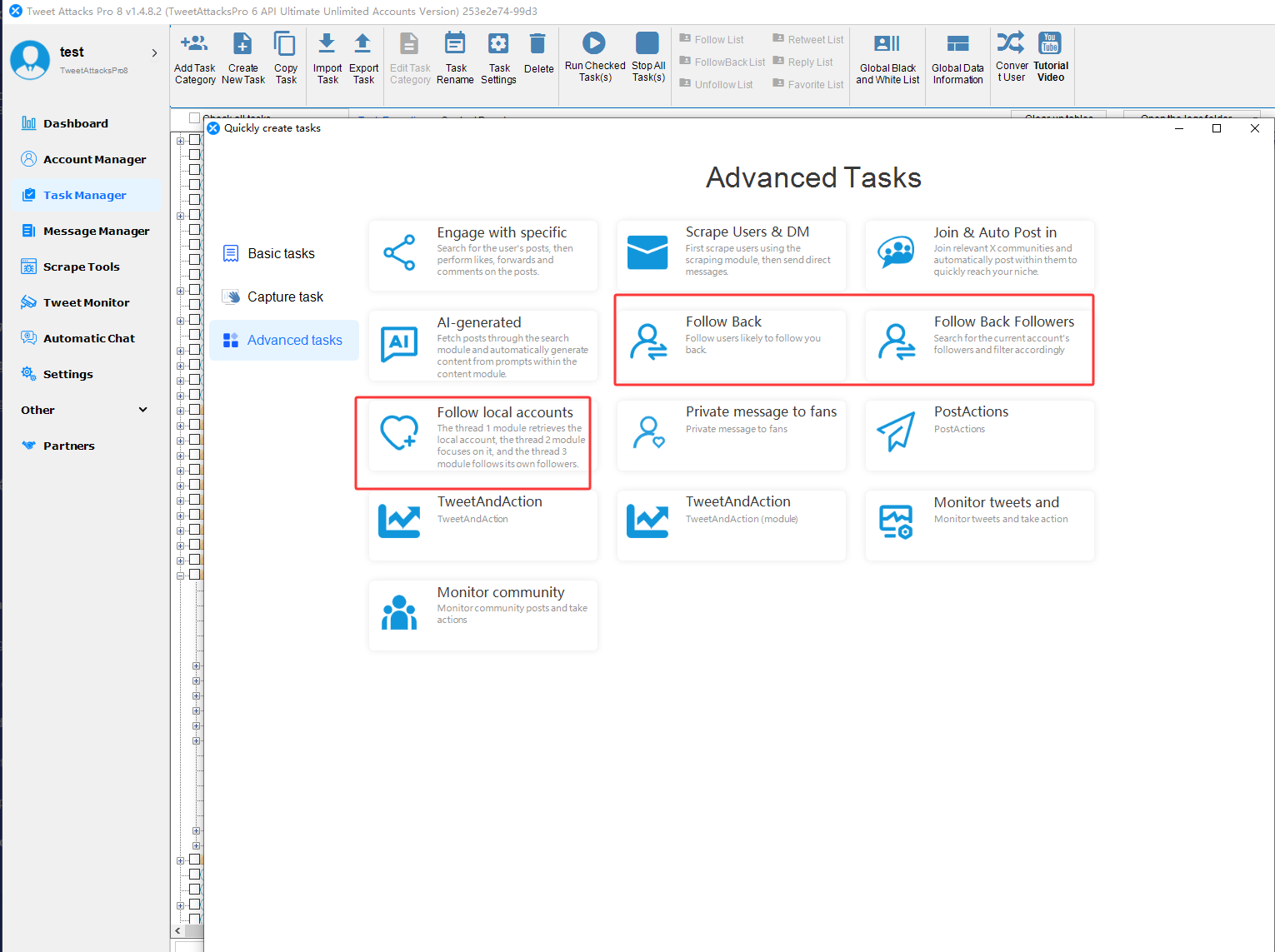Click the Add Task Category toolbar icon
1275x952 pixels.
tap(195, 57)
